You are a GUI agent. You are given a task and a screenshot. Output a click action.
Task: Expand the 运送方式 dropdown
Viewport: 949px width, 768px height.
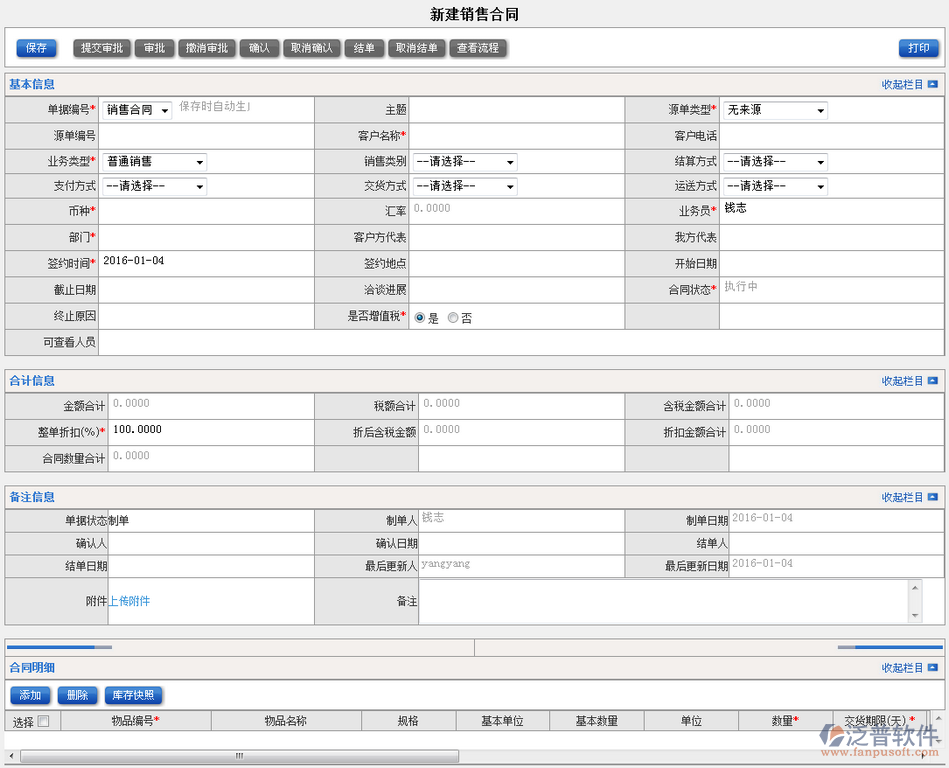click(x=775, y=186)
